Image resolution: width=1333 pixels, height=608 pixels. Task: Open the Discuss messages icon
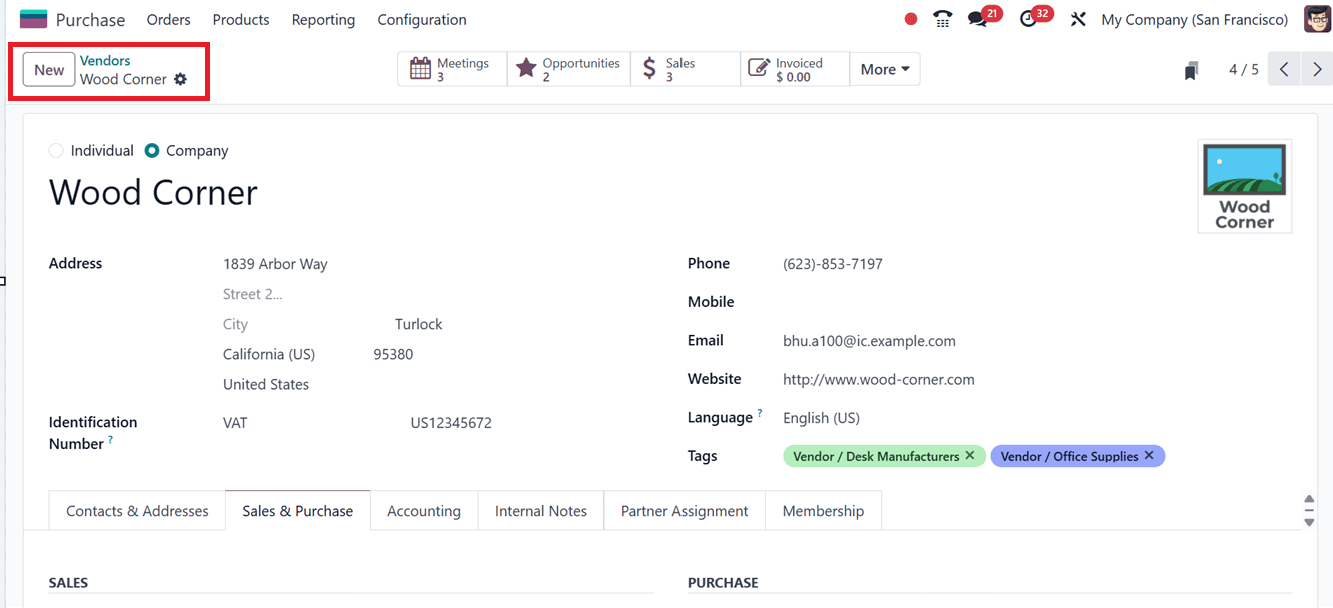coord(978,18)
